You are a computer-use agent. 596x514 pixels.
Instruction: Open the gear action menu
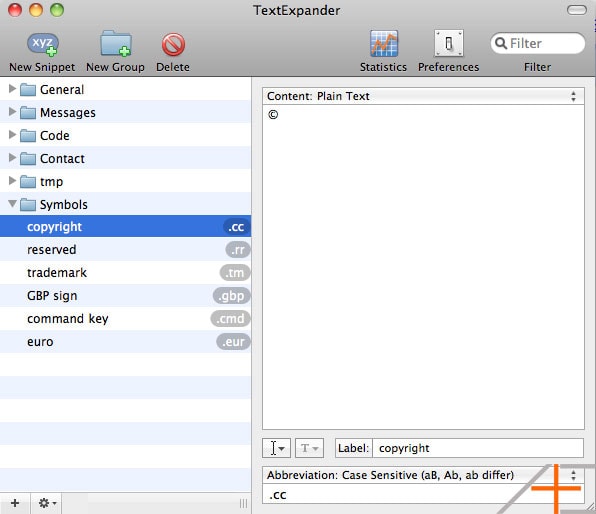[x=47, y=503]
